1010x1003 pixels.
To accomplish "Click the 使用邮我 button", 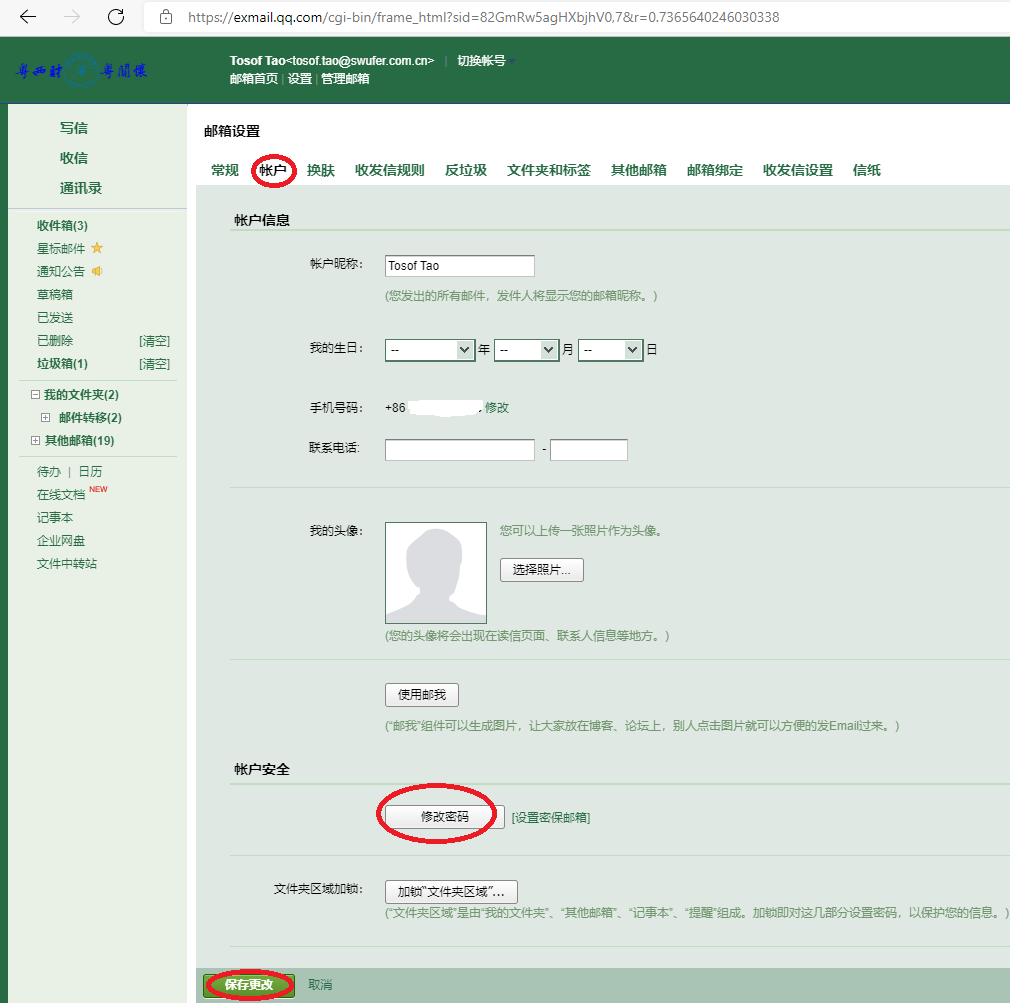I will click(x=422, y=694).
